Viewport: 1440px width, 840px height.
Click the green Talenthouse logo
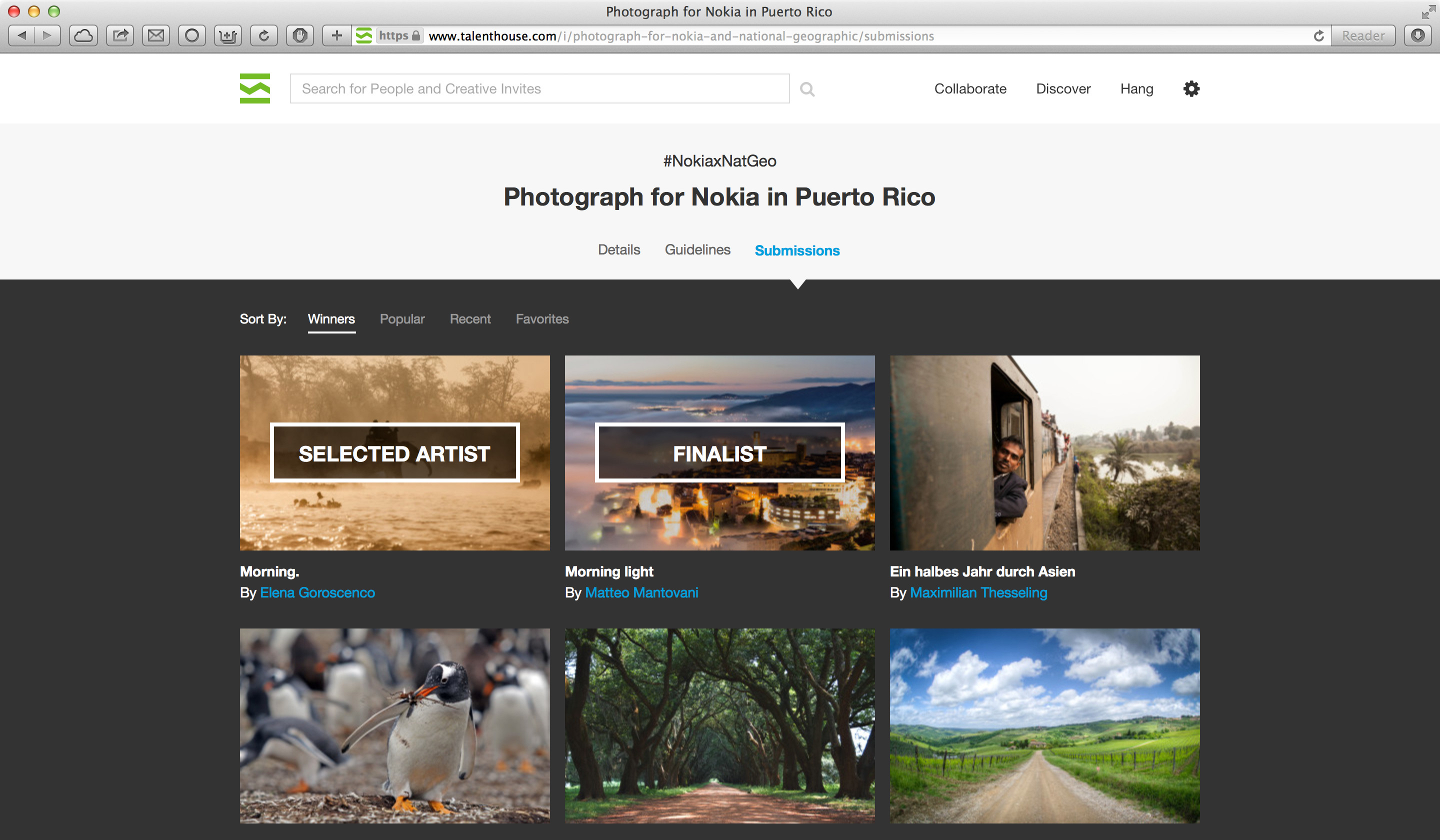tap(255, 88)
